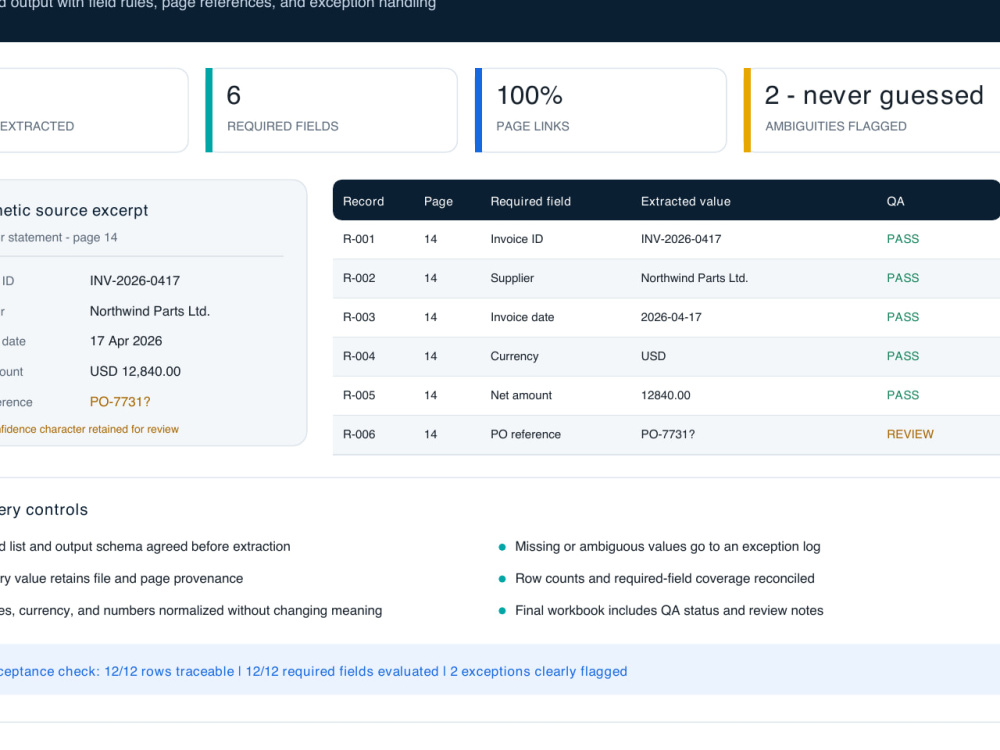The height and width of the screenshot is (750, 1000).
Task: Click the PO reference field cell
Action: (526, 434)
